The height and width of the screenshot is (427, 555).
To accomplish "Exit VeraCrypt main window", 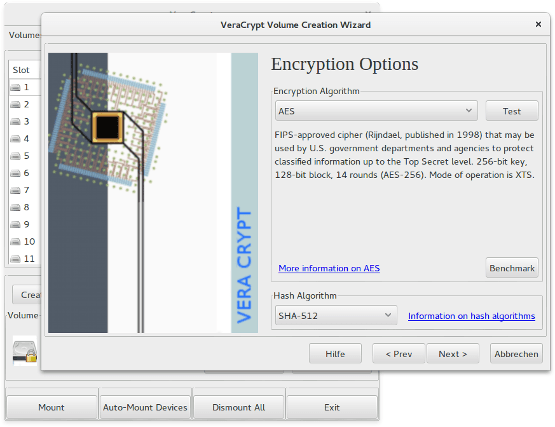I will tap(332, 408).
